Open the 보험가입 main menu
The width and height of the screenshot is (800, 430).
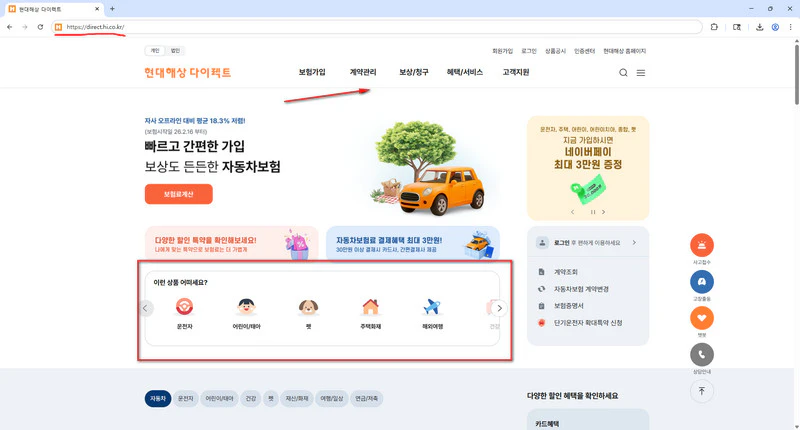(x=312, y=72)
